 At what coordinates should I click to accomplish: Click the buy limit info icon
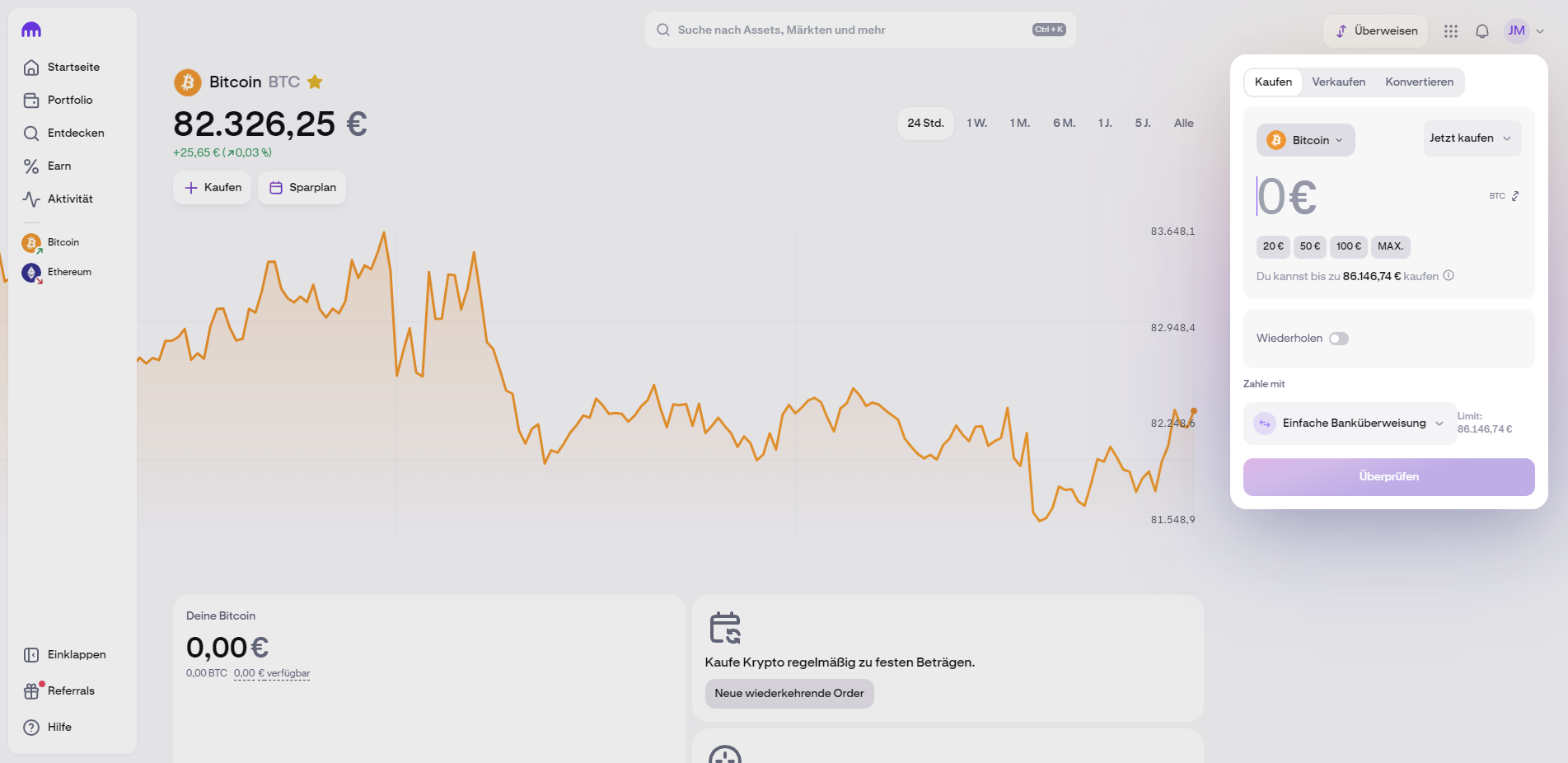coord(1449,276)
